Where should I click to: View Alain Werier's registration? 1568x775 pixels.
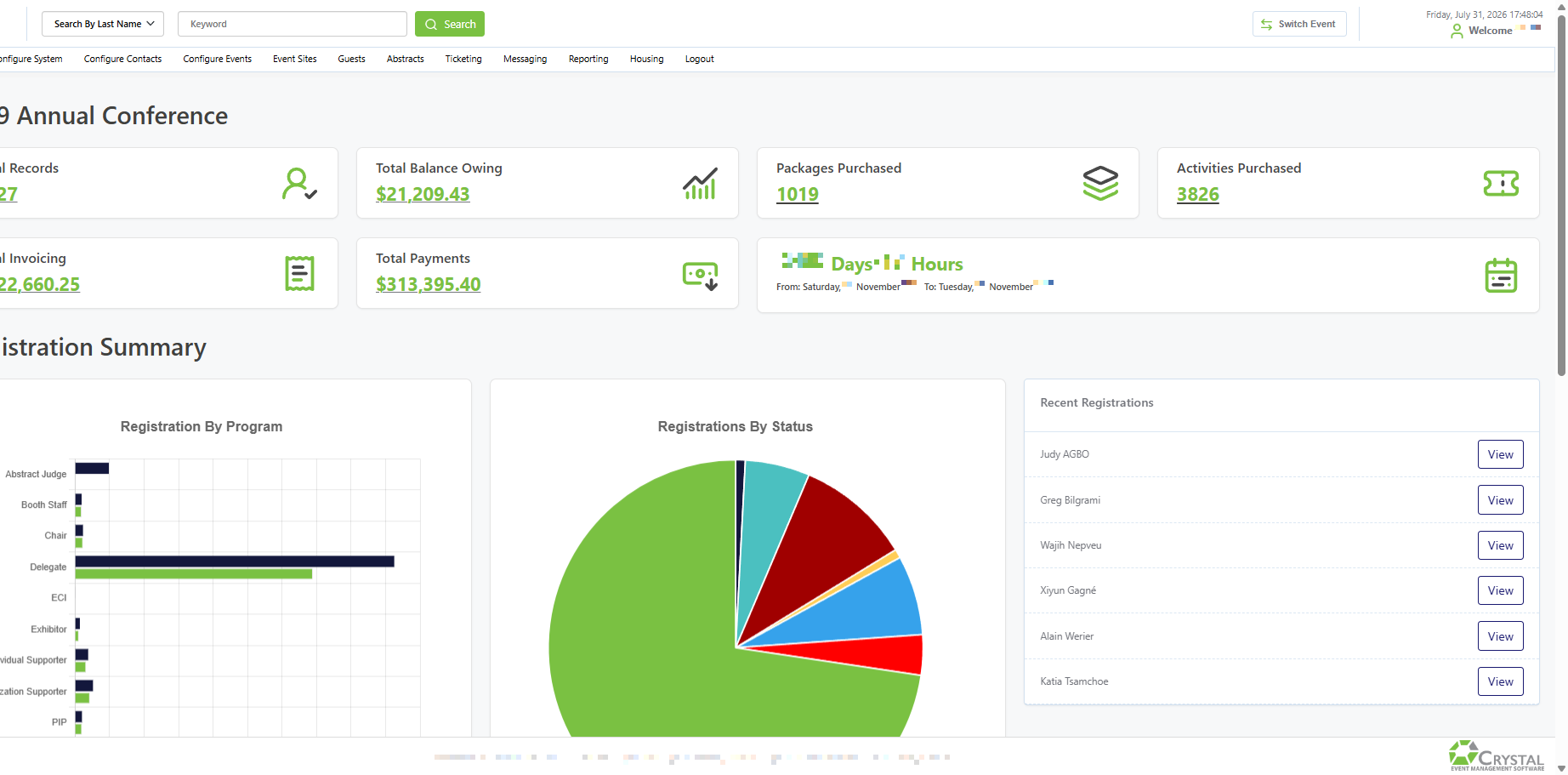pyautogui.click(x=1500, y=636)
